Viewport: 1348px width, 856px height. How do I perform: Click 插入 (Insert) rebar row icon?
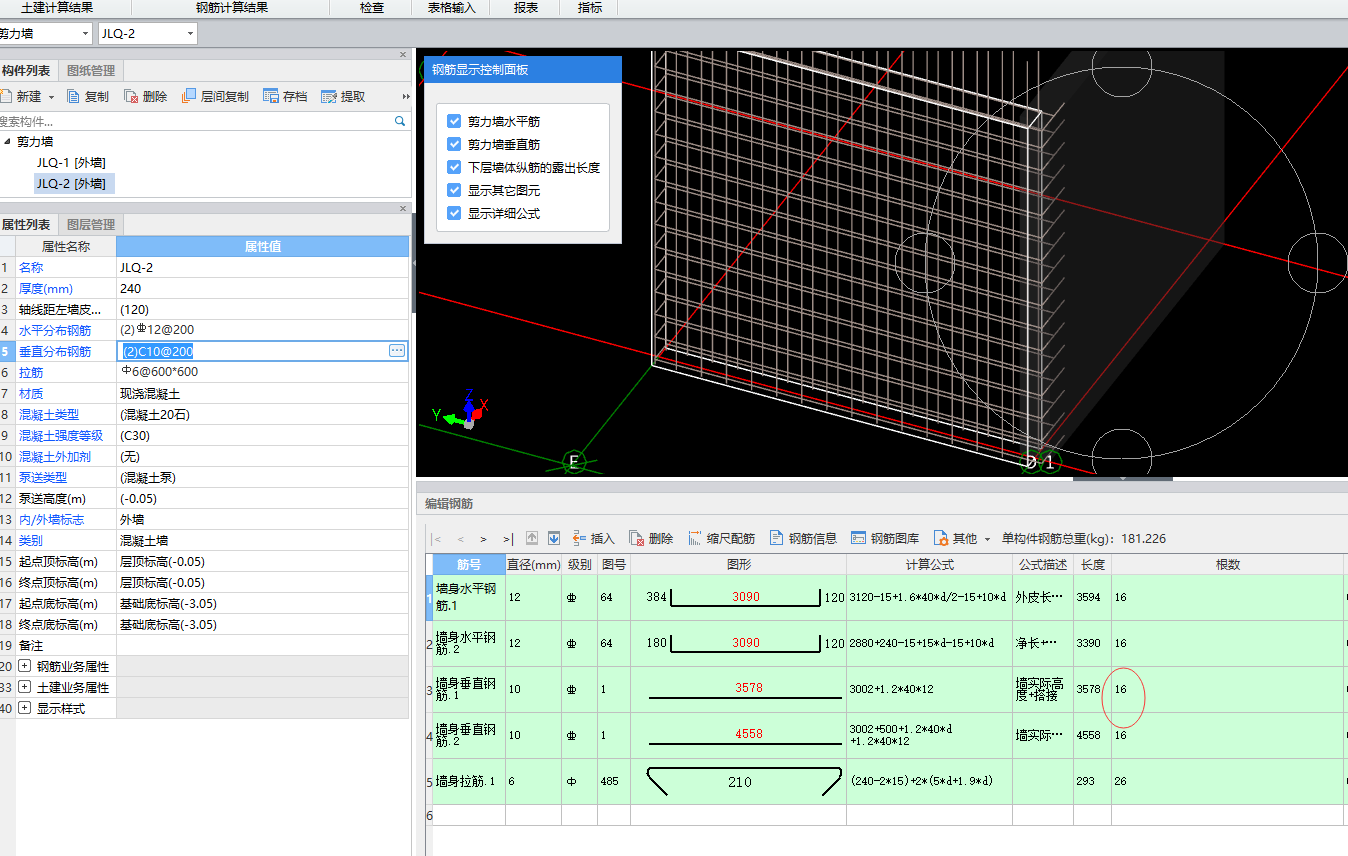pyautogui.click(x=579, y=538)
